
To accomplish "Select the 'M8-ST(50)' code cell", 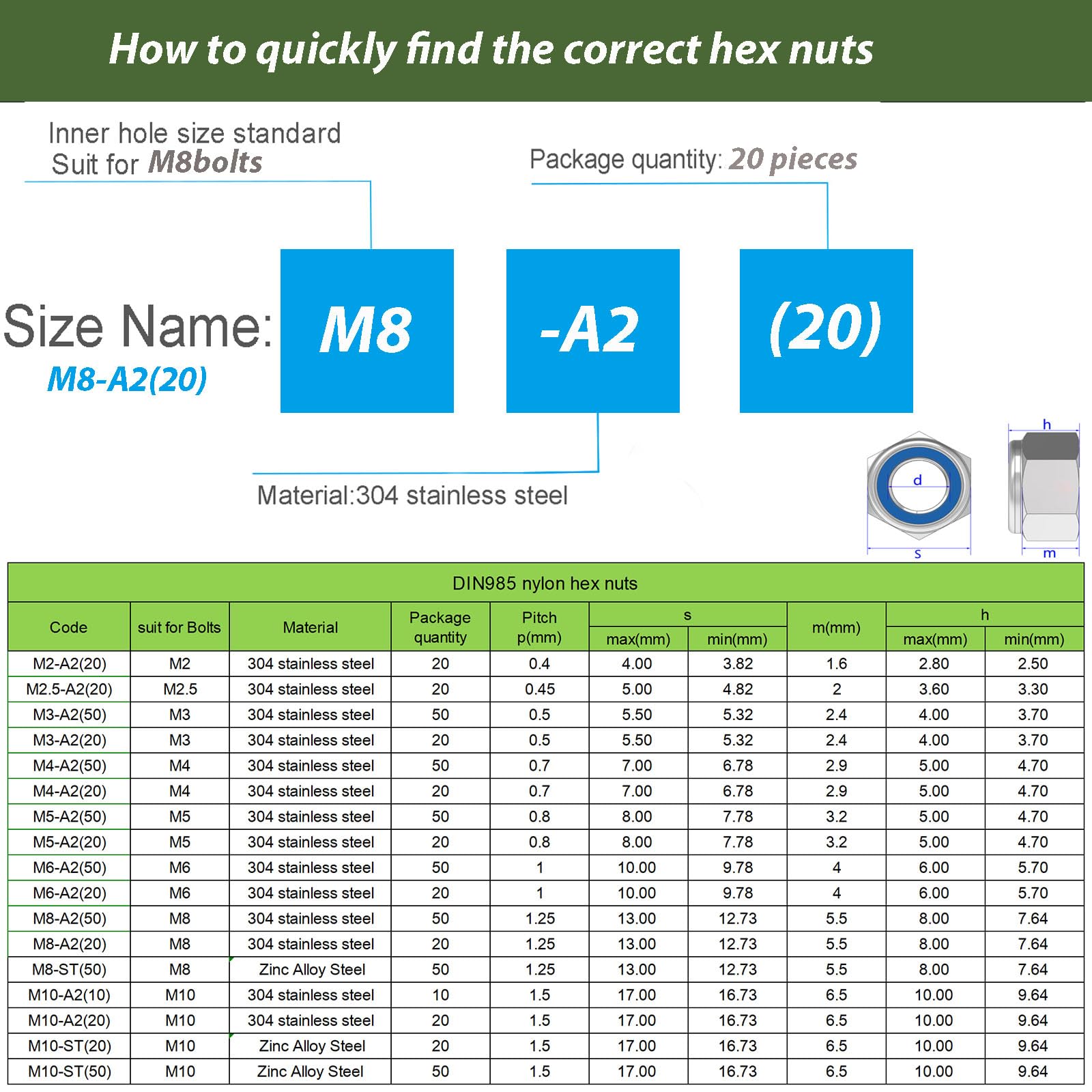I will [70, 970].
